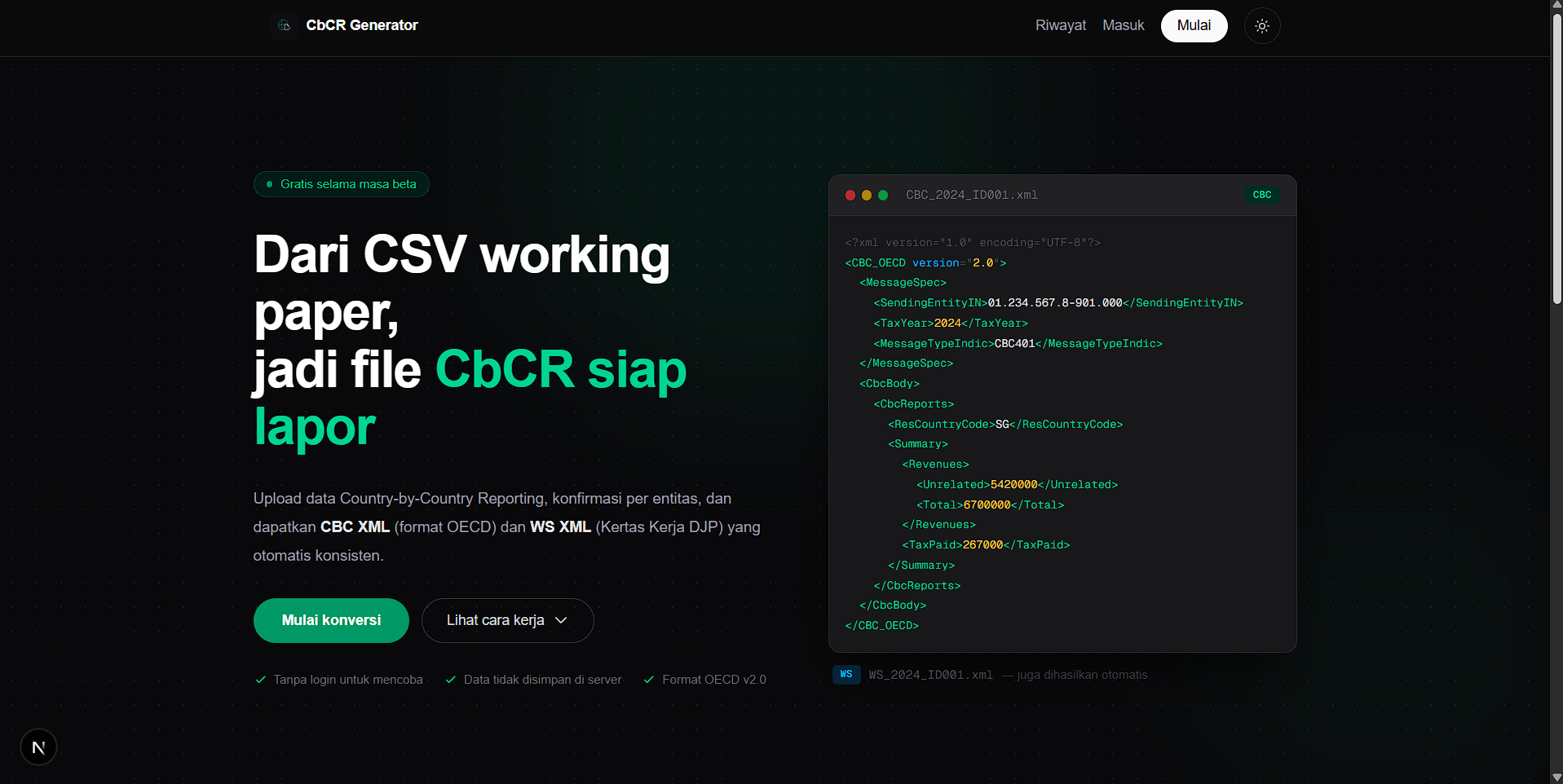Screen dimensions: 1563x784
Task: Expand Lihat cara kerja chevron
Action: tap(561, 620)
